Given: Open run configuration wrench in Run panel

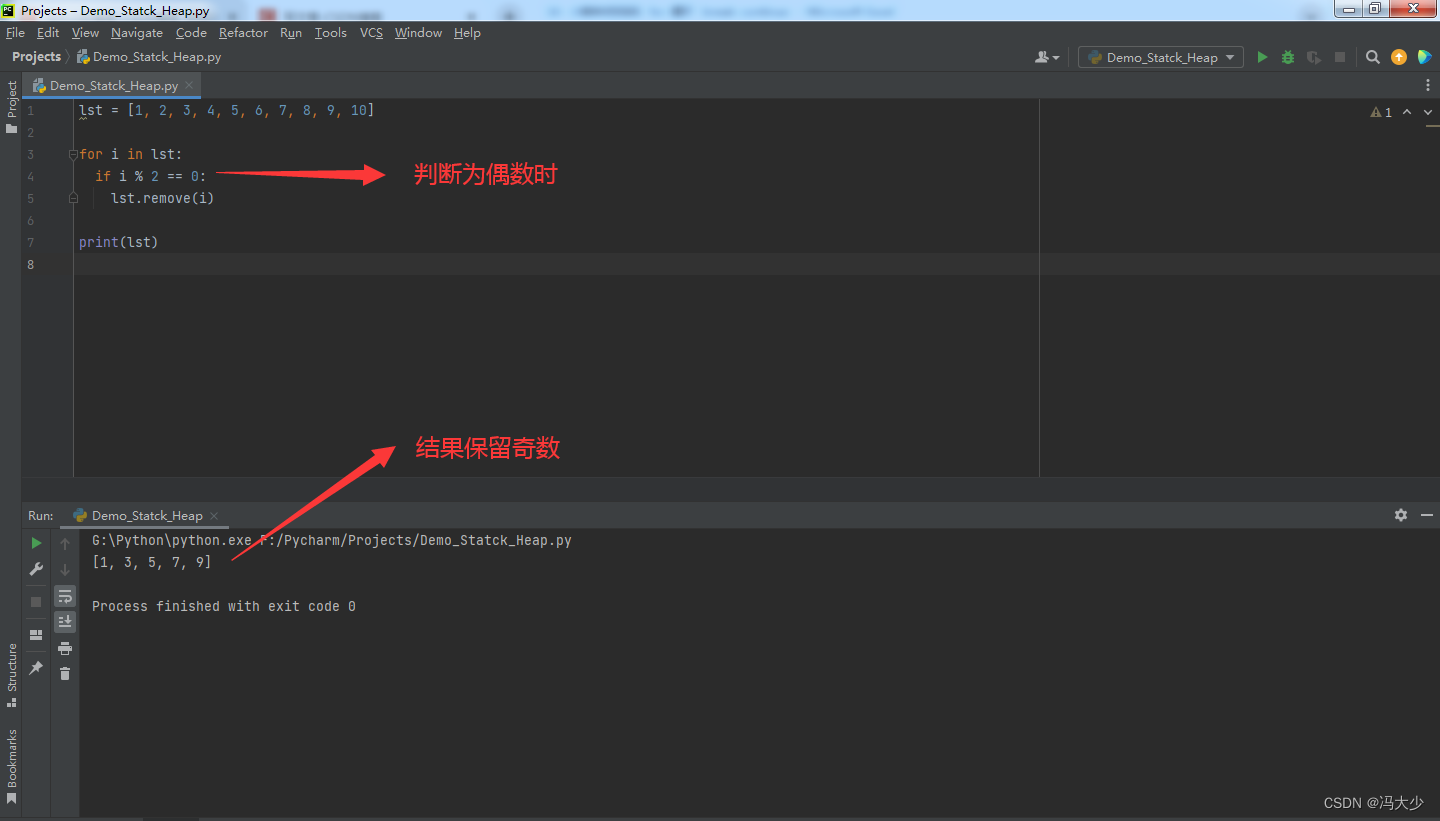Looking at the screenshot, I should 36,569.
